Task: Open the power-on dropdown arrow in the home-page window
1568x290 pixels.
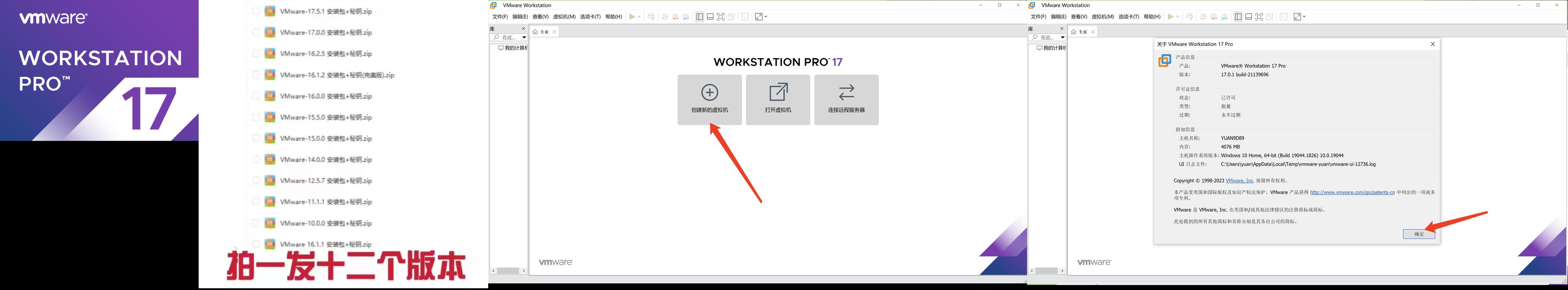Action: click(x=639, y=17)
